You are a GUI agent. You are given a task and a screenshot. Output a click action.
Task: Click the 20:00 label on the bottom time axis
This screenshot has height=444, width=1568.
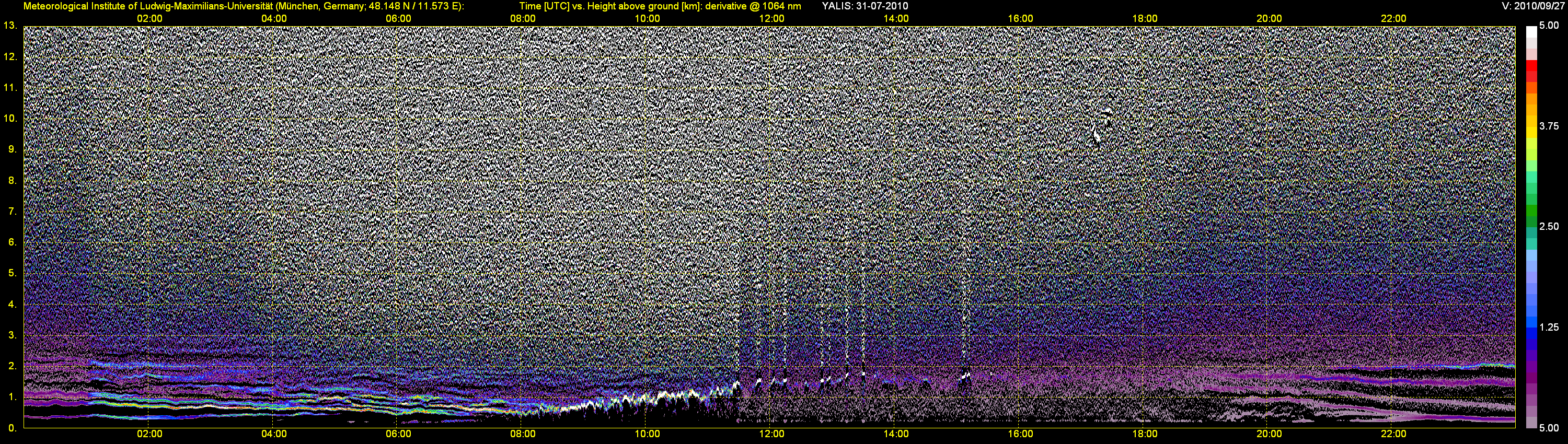1269,434
